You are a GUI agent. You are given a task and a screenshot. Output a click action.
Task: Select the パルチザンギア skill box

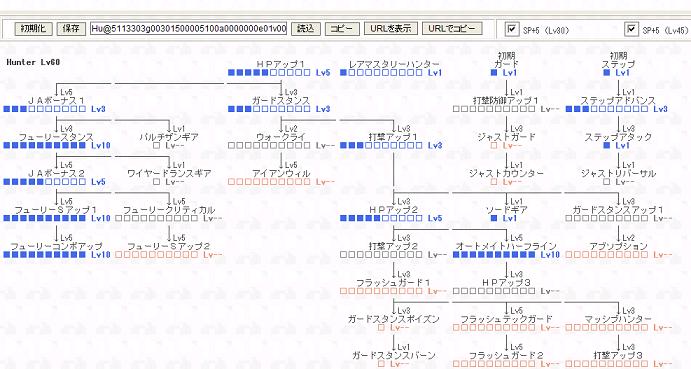coord(156,145)
